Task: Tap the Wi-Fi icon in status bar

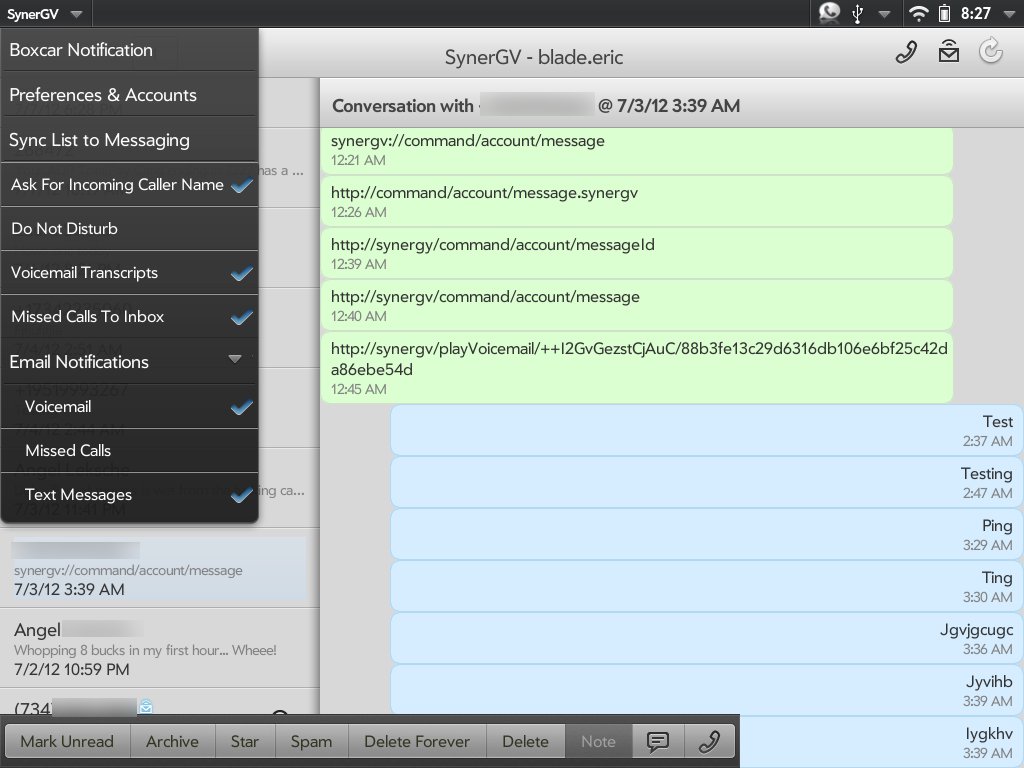Action: coord(917,13)
